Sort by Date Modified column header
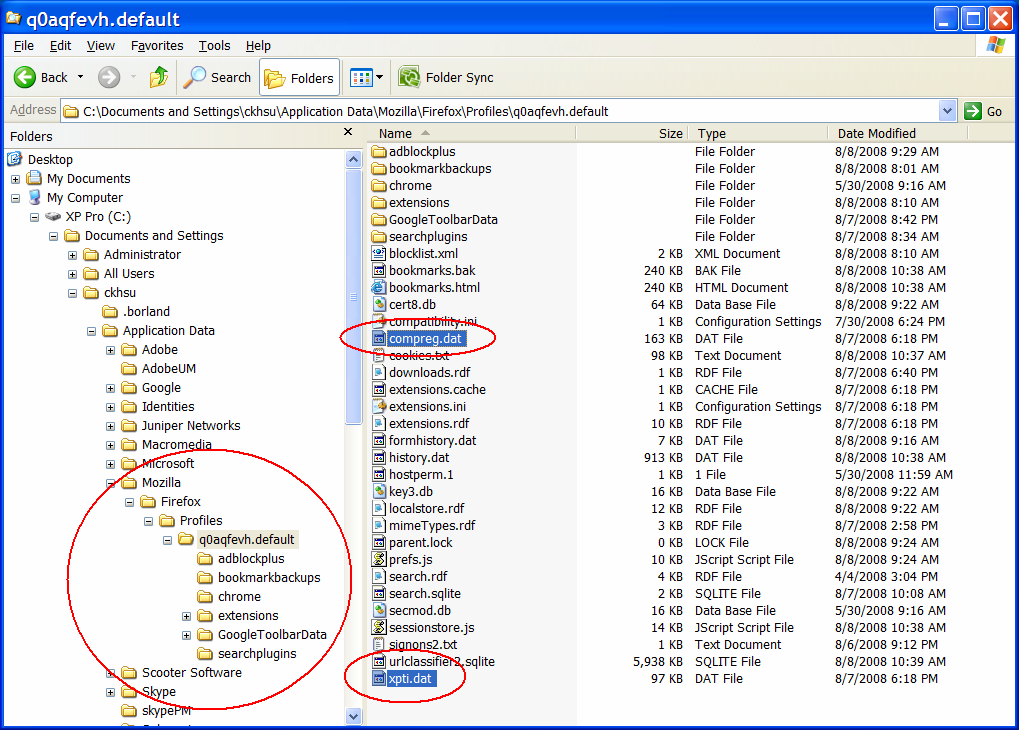 (x=898, y=133)
